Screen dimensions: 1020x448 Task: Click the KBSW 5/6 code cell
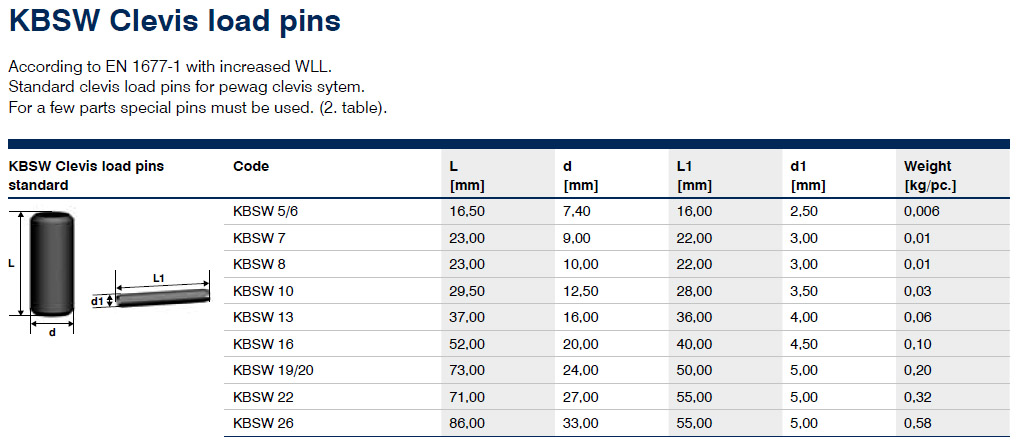click(263, 212)
